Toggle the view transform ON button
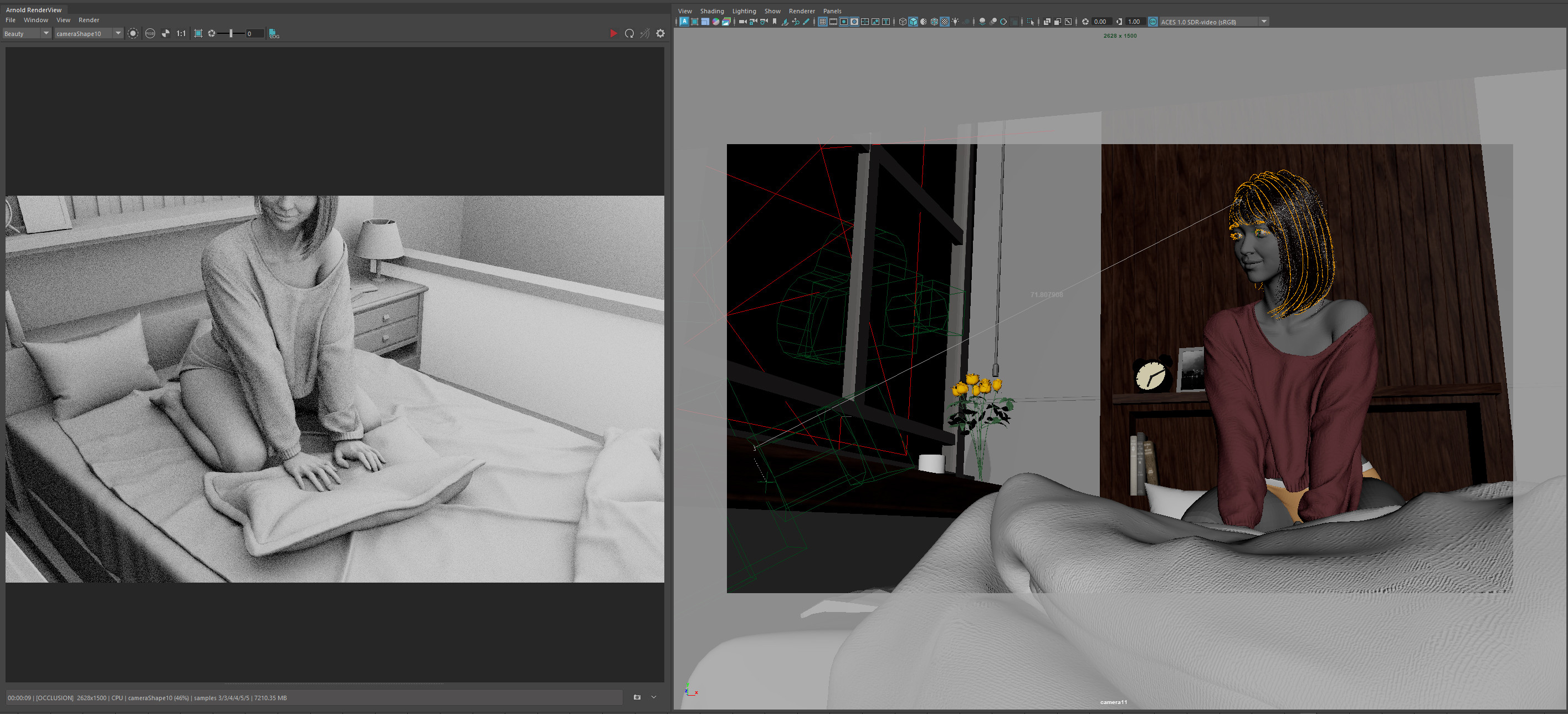This screenshot has height=714, width=1568. tap(1153, 22)
